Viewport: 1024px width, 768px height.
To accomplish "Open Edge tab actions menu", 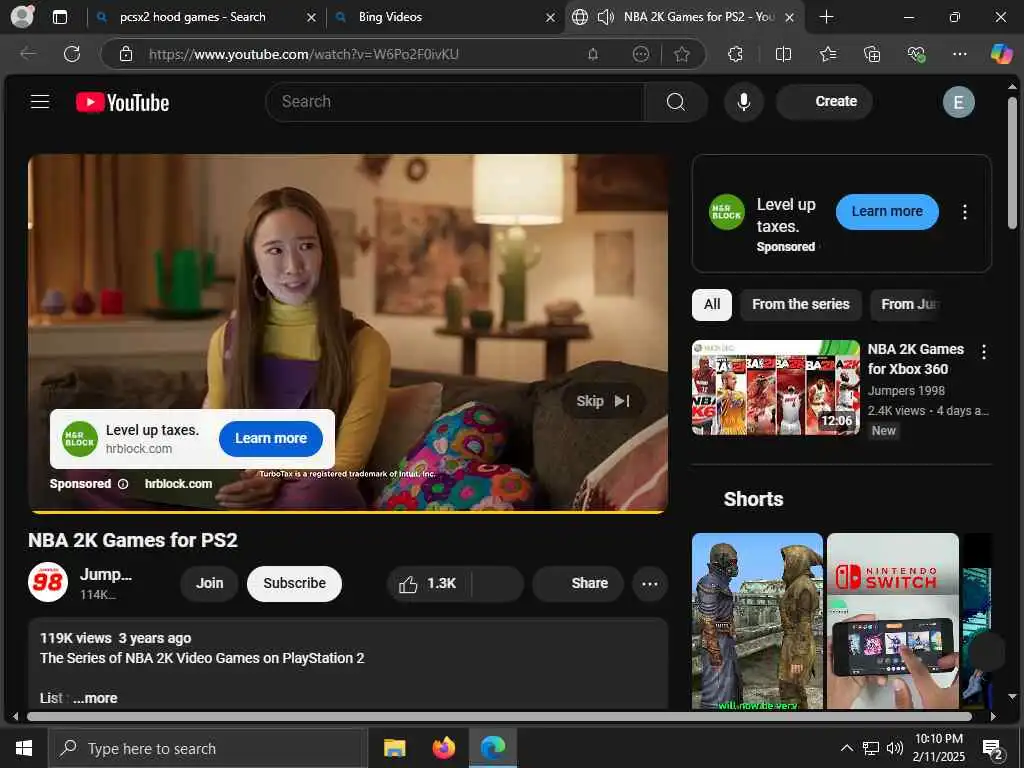I will [60, 17].
